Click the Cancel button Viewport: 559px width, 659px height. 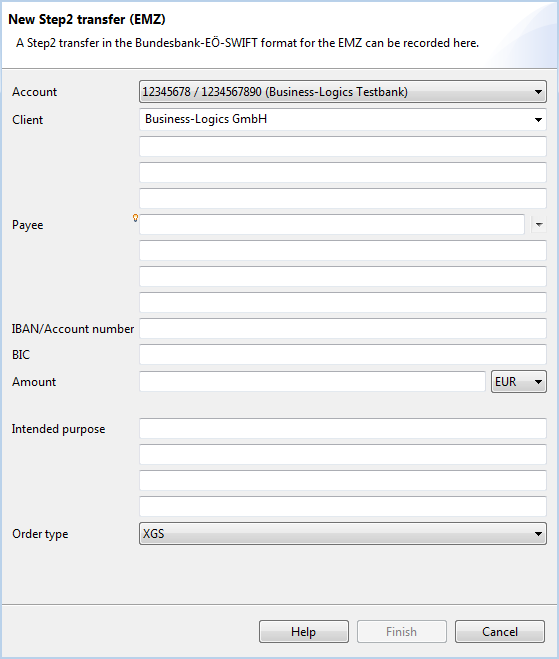[500, 631]
